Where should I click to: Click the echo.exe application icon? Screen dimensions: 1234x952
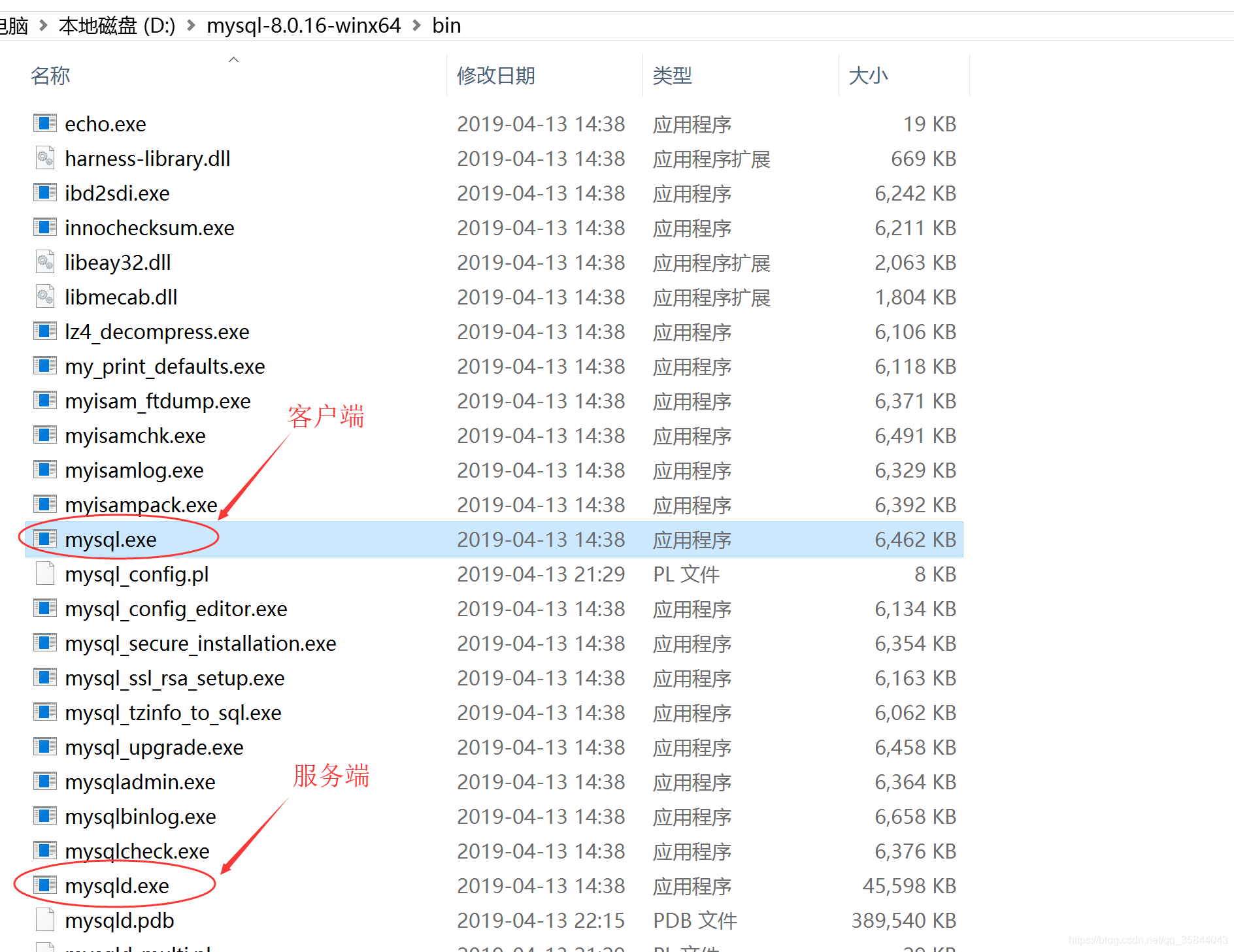(45, 123)
